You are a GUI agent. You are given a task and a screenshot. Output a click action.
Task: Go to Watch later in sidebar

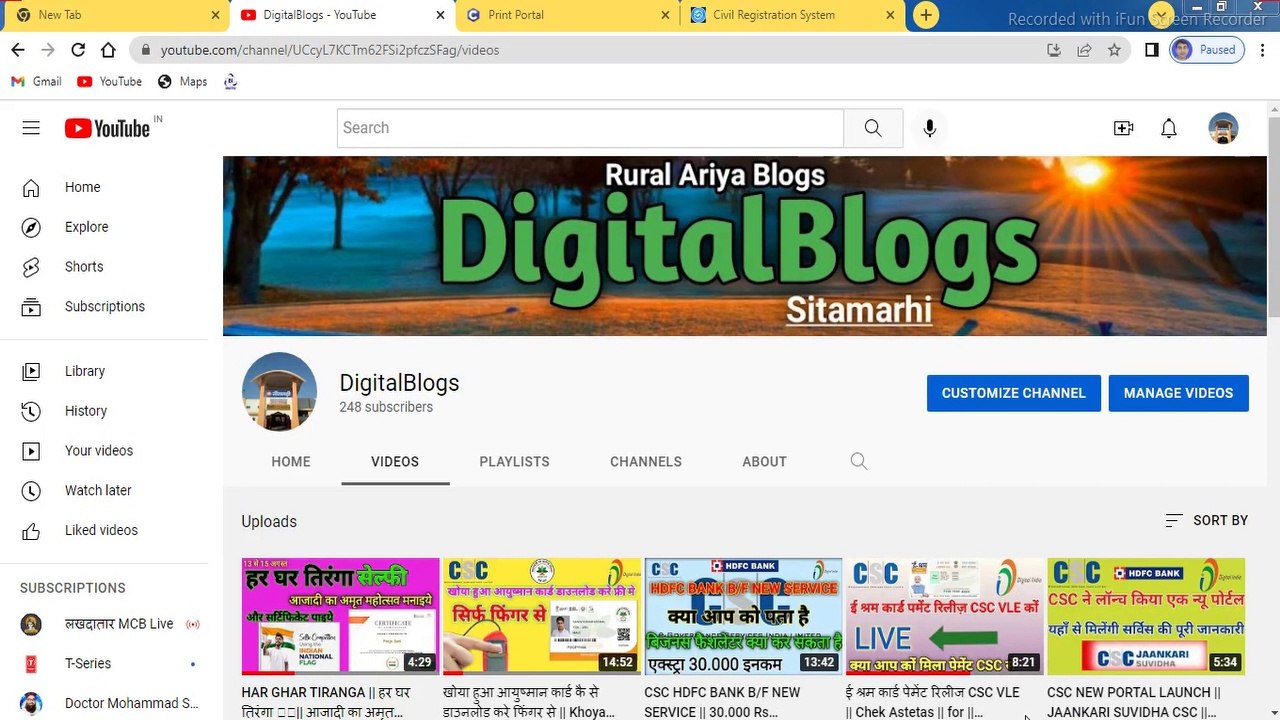pos(98,490)
